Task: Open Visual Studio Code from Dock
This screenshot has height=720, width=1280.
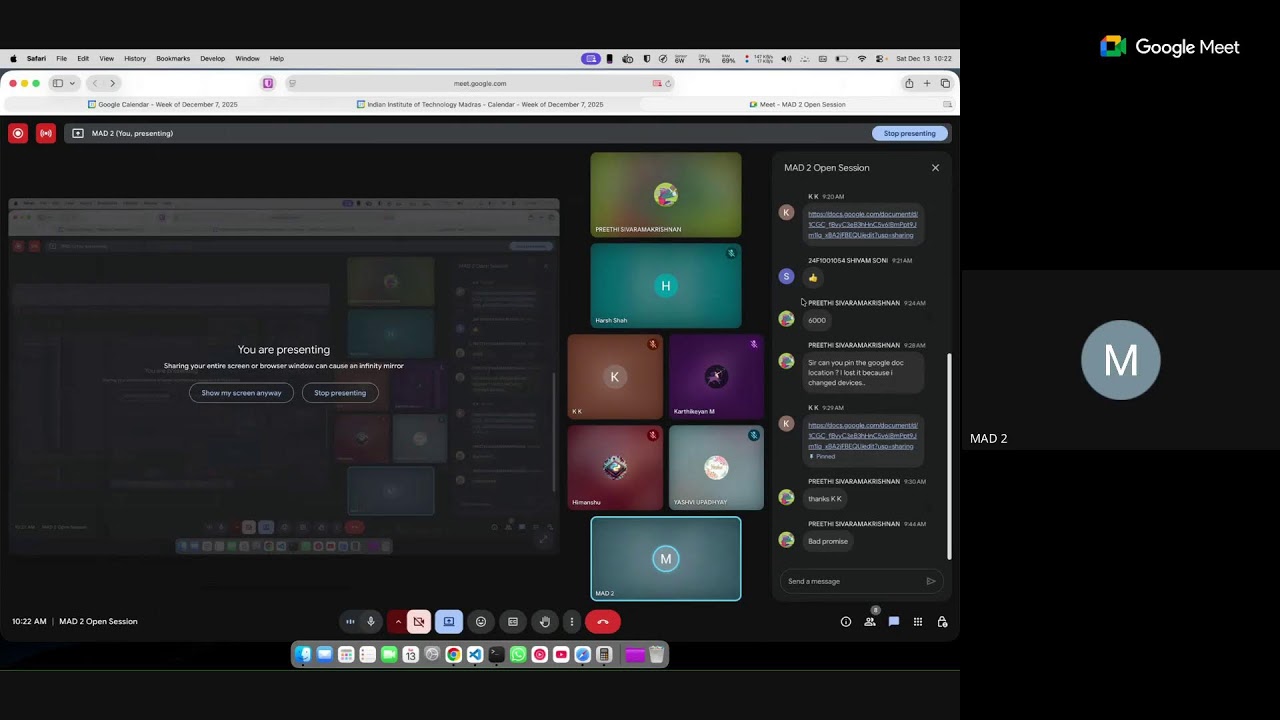Action: 475,655
